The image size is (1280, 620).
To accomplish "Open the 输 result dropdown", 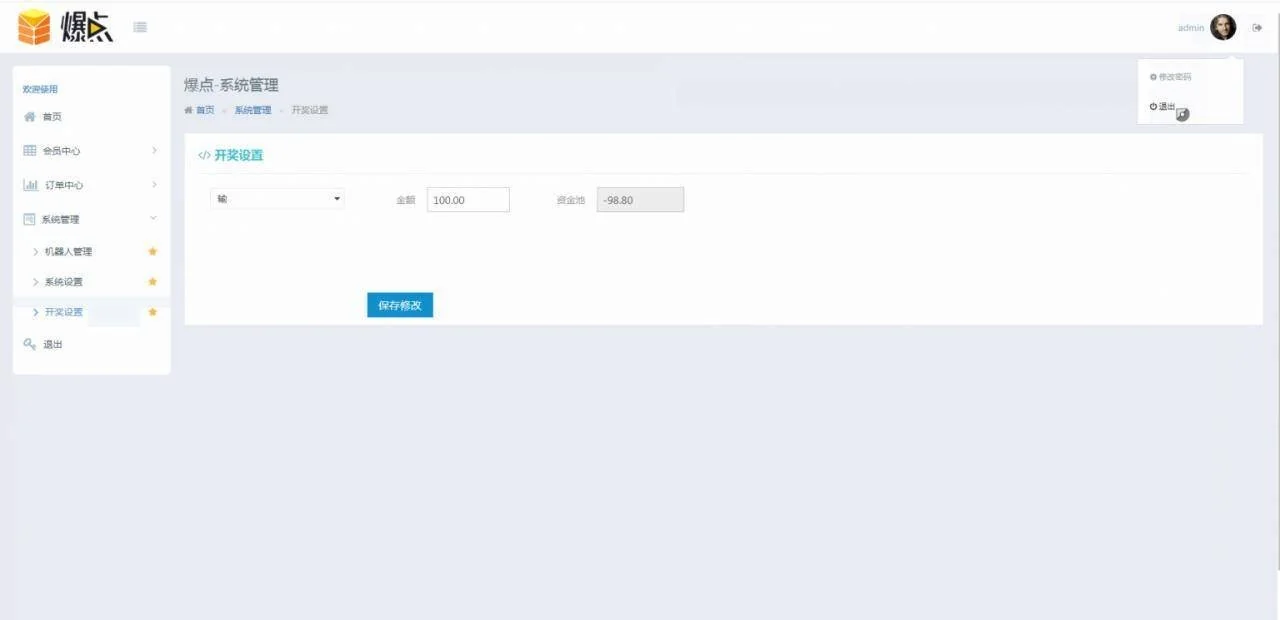I will pos(277,199).
